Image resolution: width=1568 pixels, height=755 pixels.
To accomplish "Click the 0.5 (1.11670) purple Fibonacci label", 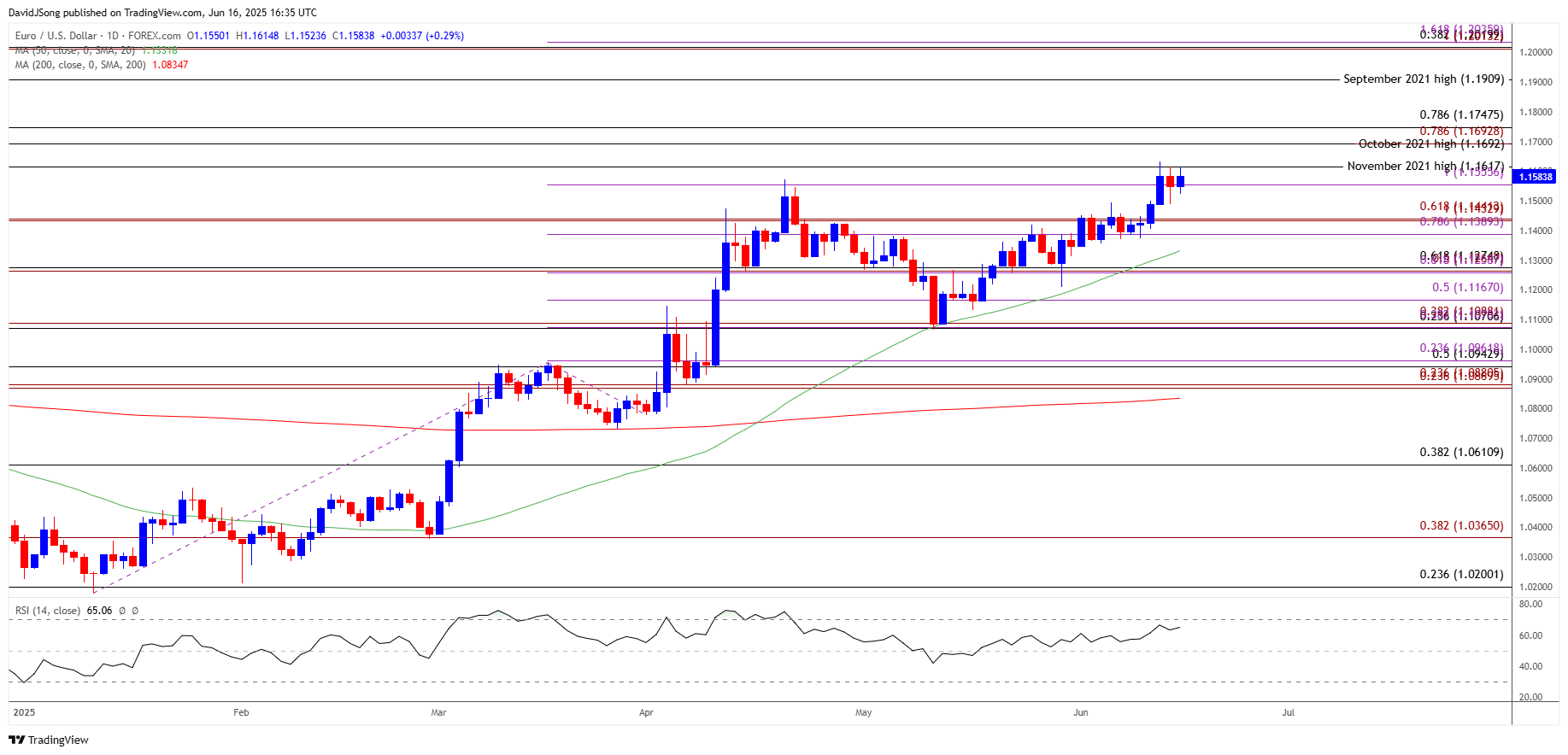I will tap(1467, 288).
